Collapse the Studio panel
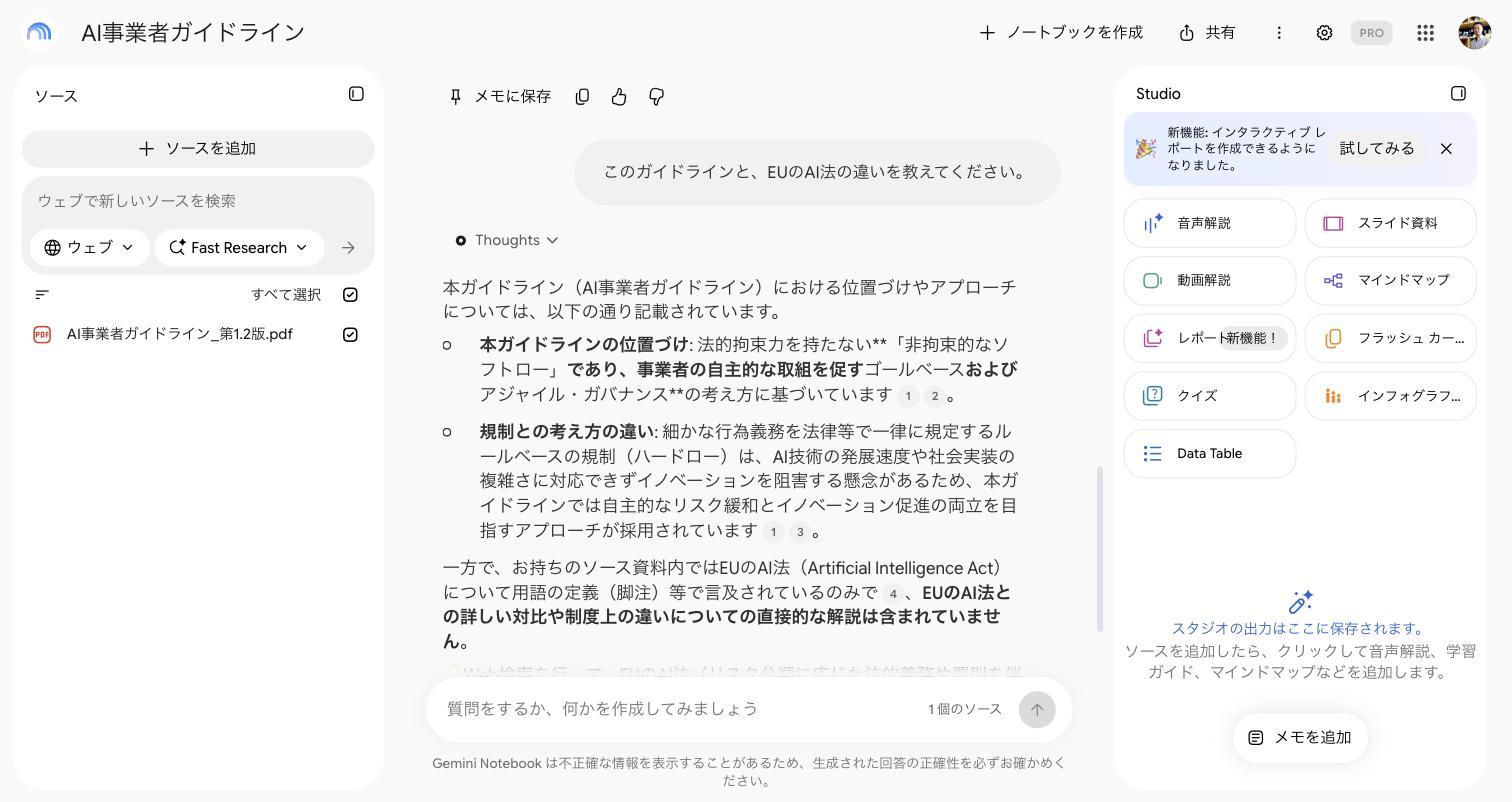This screenshot has width=1512, height=802. (x=1458, y=93)
